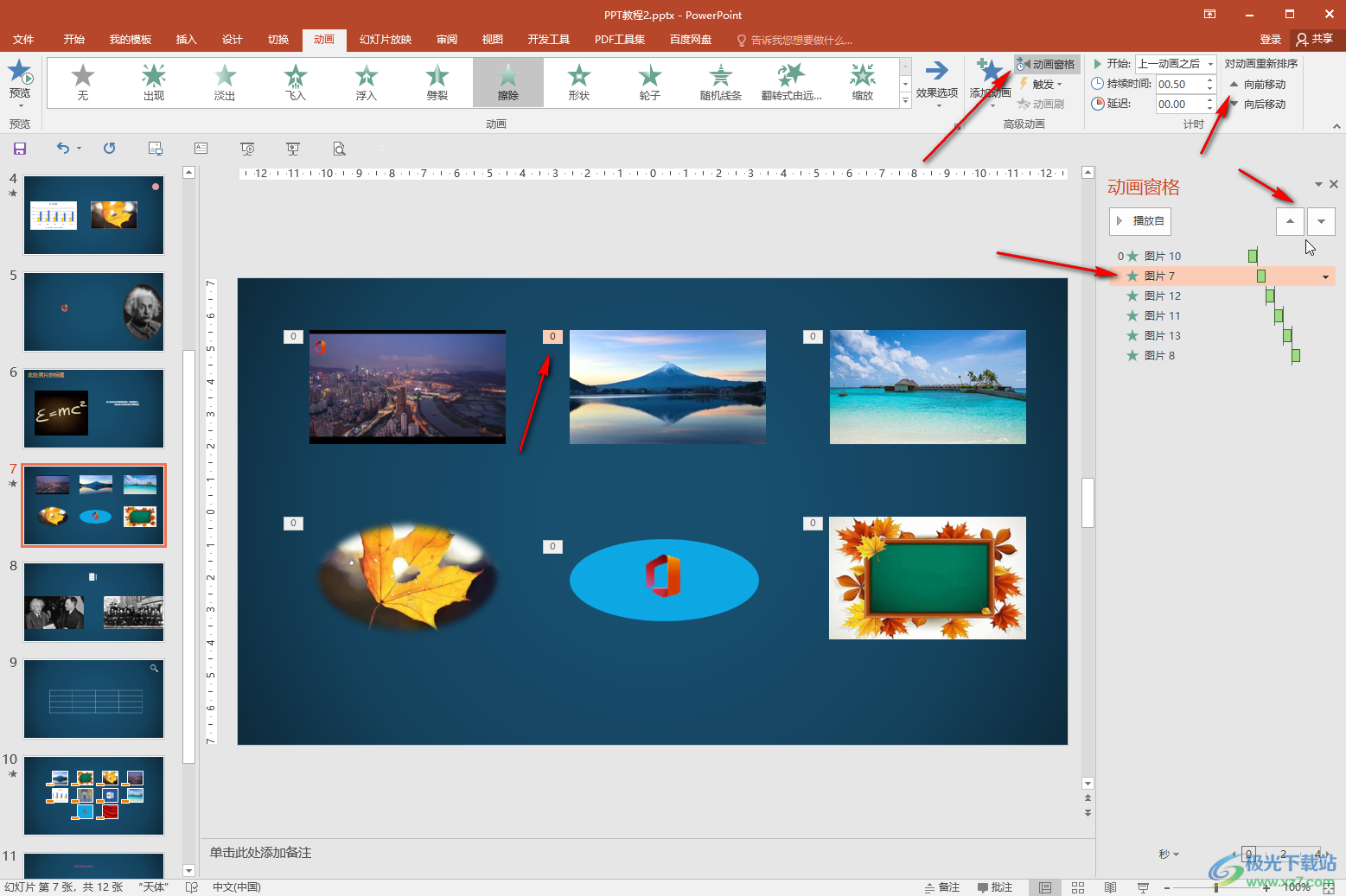
Task: Toggle the 动画窗格 animation pane button
Action: (x=1046, y=64)
